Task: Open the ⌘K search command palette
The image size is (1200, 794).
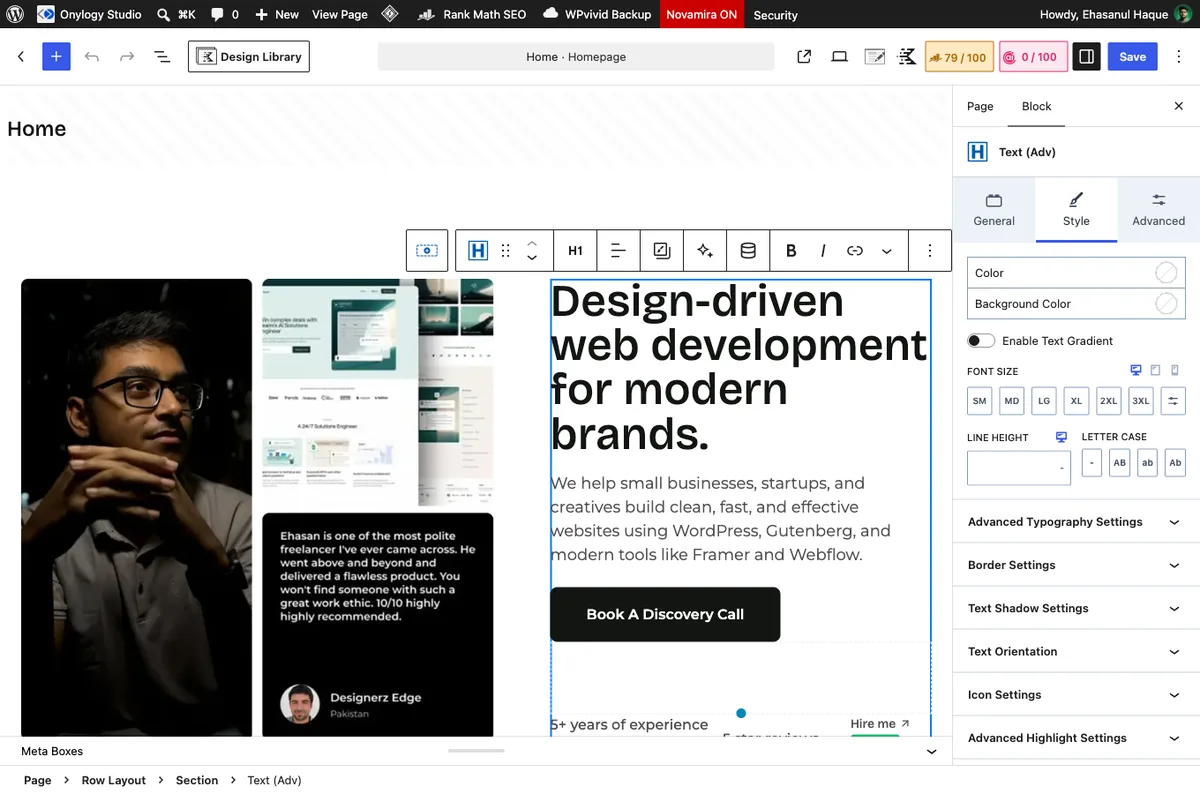Action: [176, 15]
